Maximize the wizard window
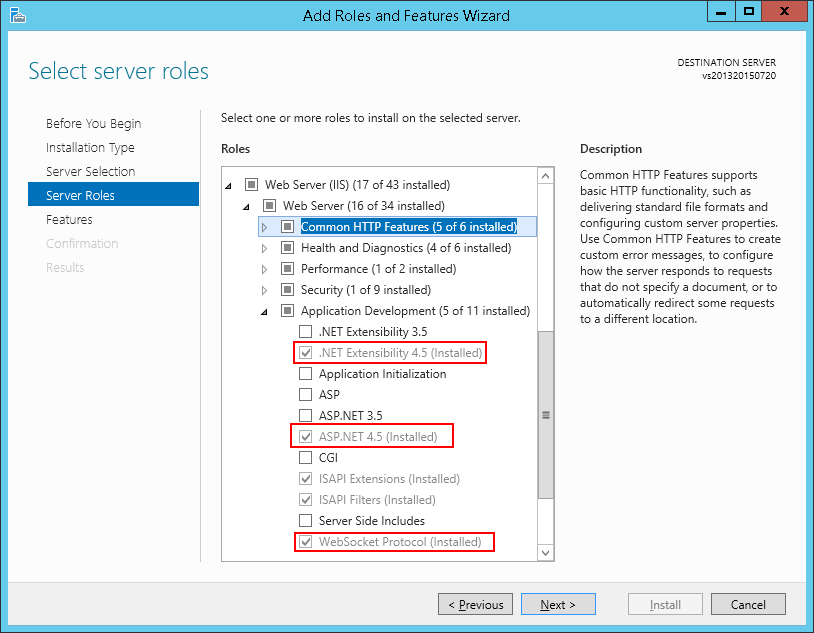The height and width of the screenshot is (633, 814). [749, 11]
